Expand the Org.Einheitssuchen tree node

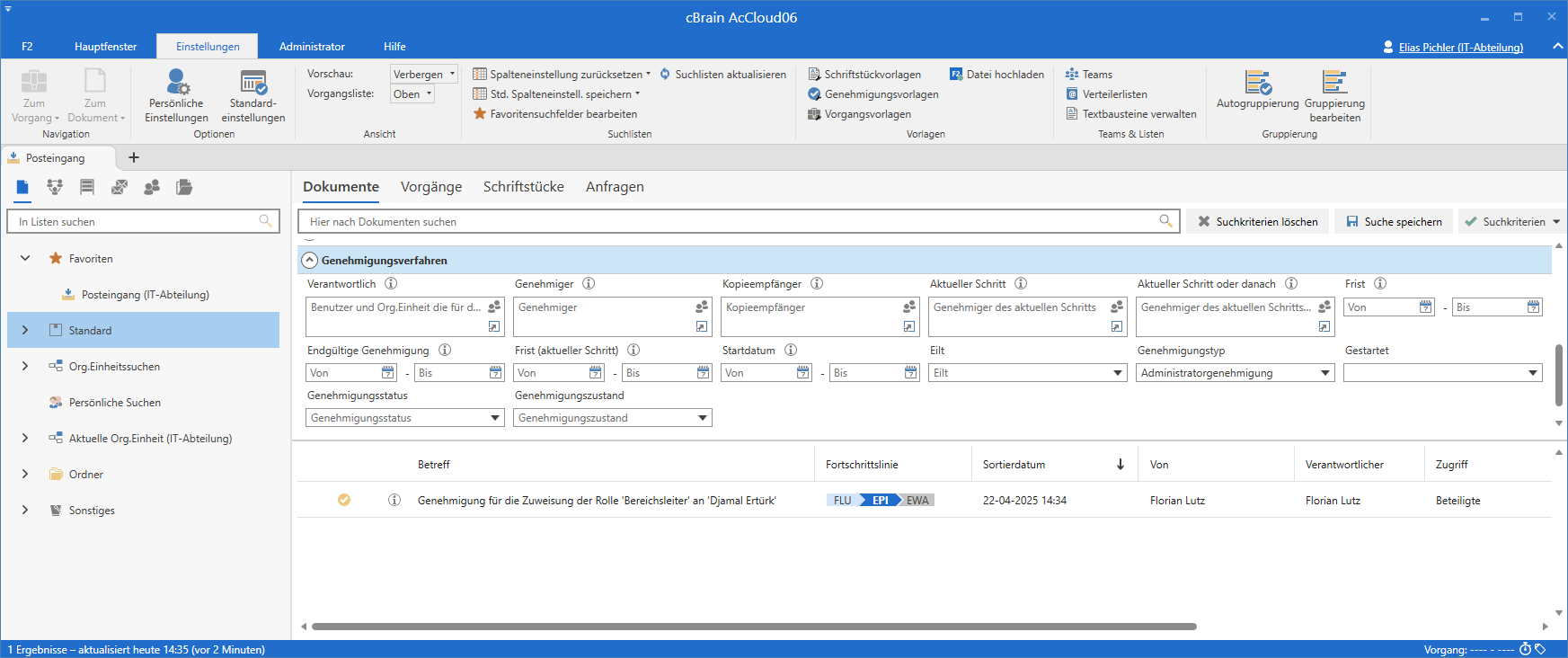point(25,367)
